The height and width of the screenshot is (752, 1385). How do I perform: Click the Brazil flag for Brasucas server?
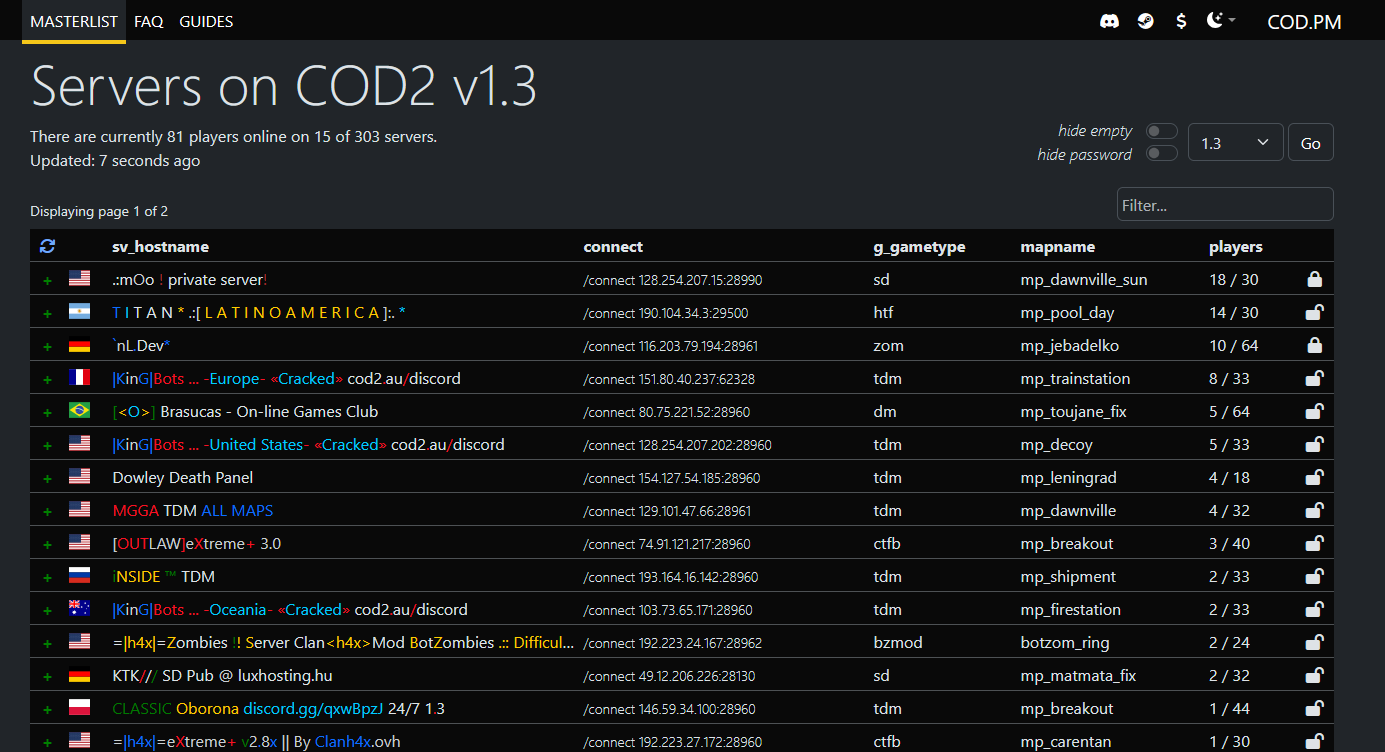click(x=79, y=412)
